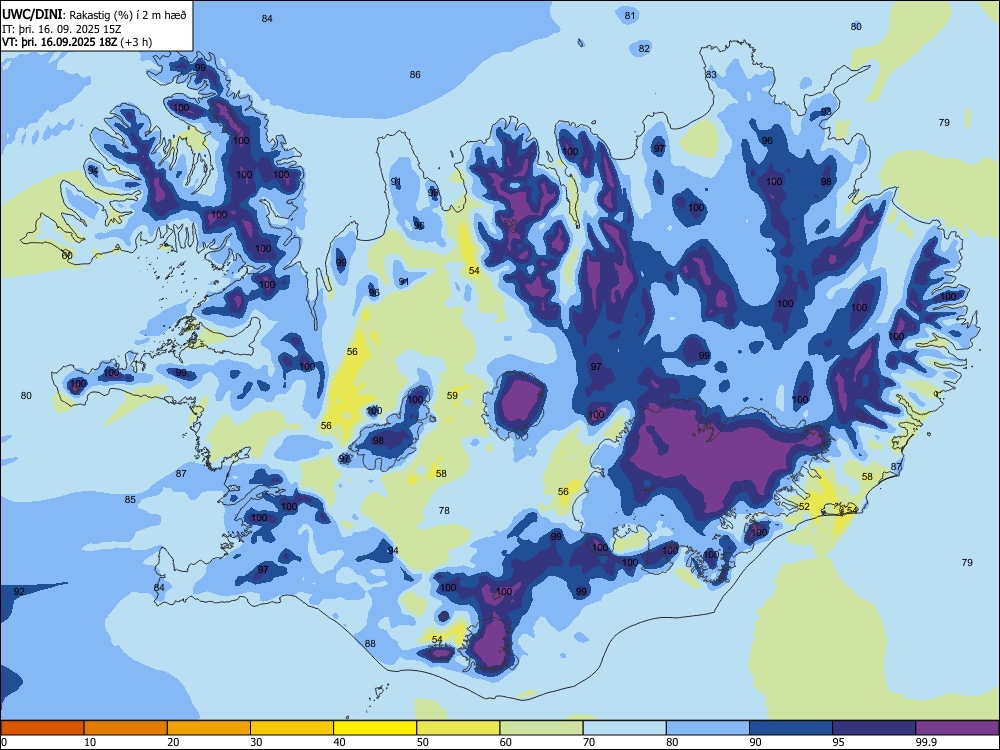
Task: Click the humidity value 81 on the map
Action: (630, 15)
